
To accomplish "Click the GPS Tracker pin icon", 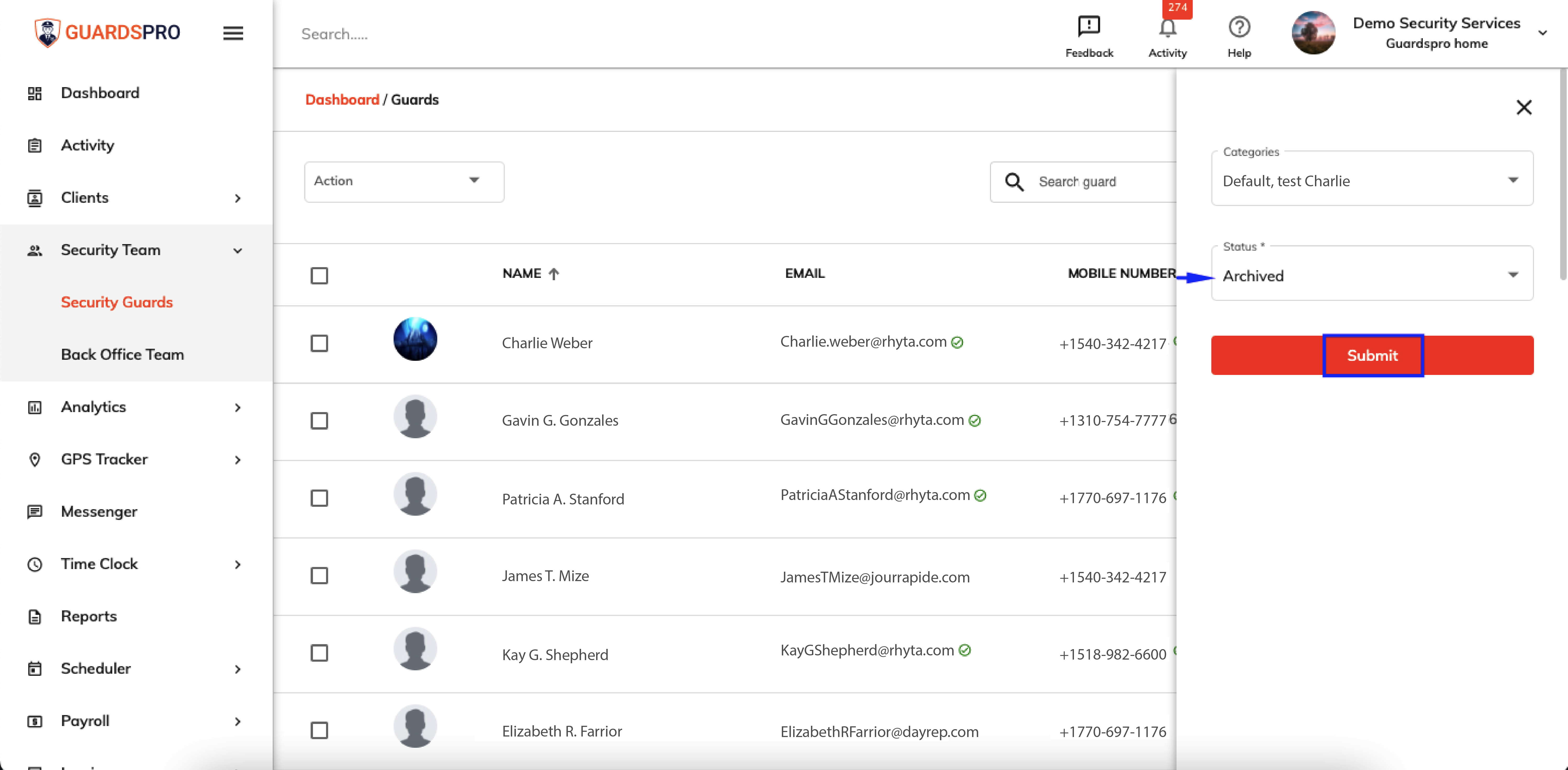I will (35, 459).
